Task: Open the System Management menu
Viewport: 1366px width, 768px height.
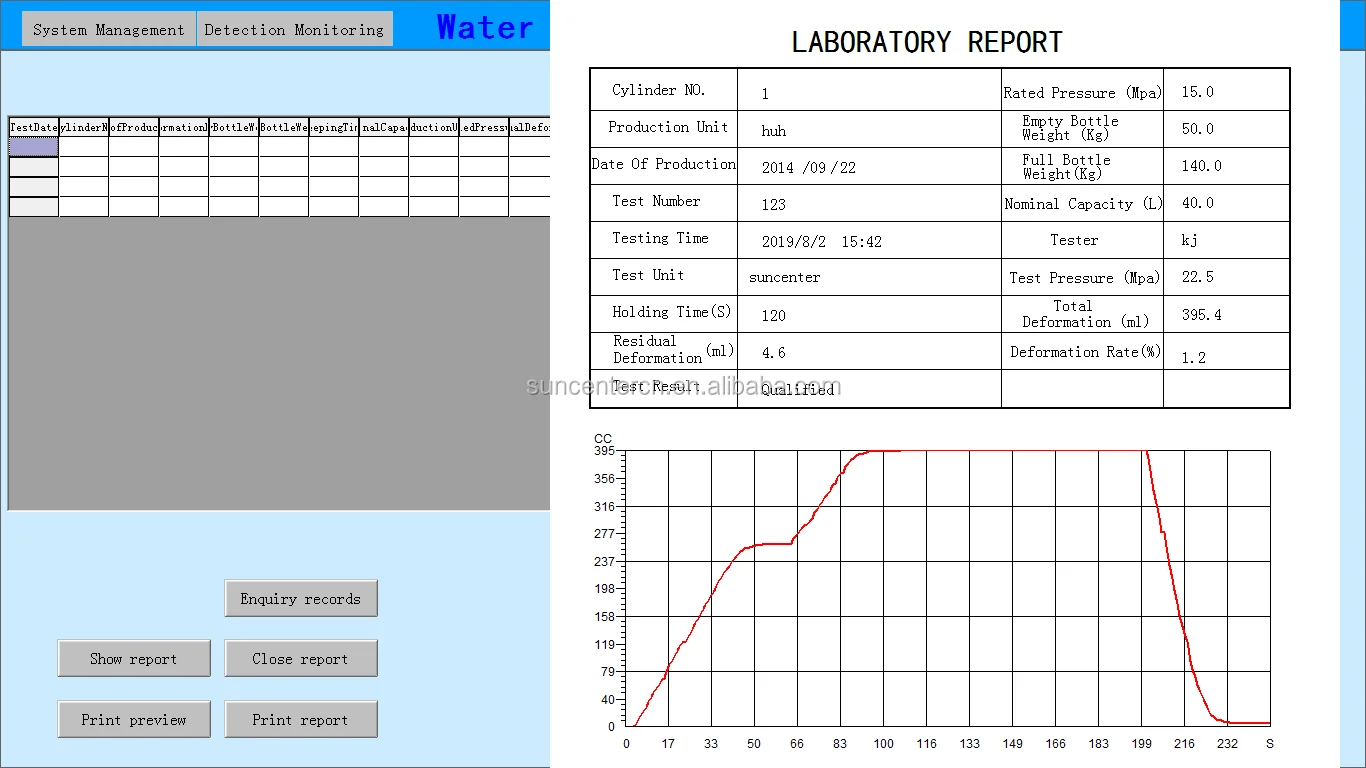Action: pyautogui.click(x=108, y=30)
